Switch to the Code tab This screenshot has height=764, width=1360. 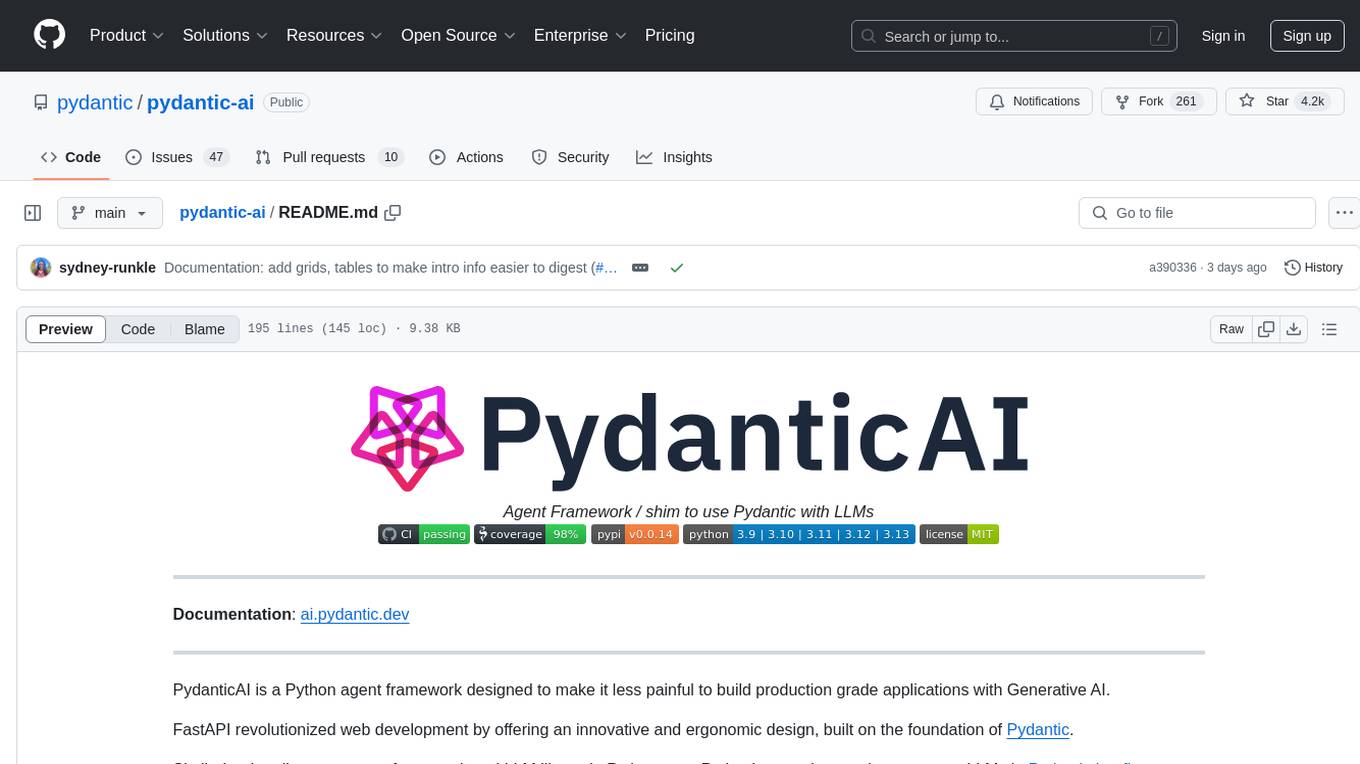(x=71, y=157)
